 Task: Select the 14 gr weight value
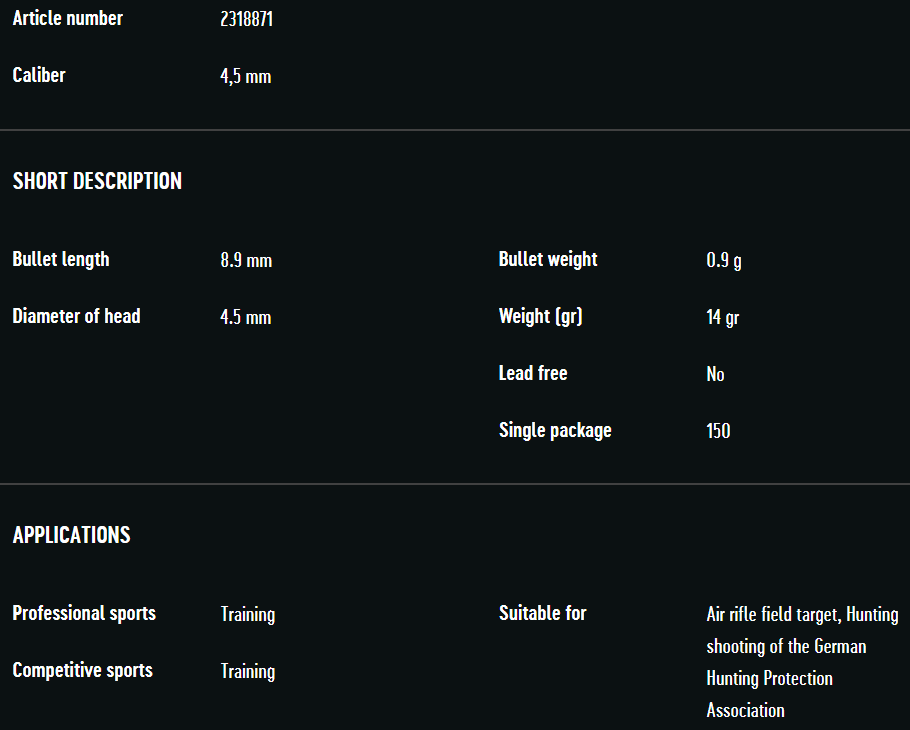point(722,318)
